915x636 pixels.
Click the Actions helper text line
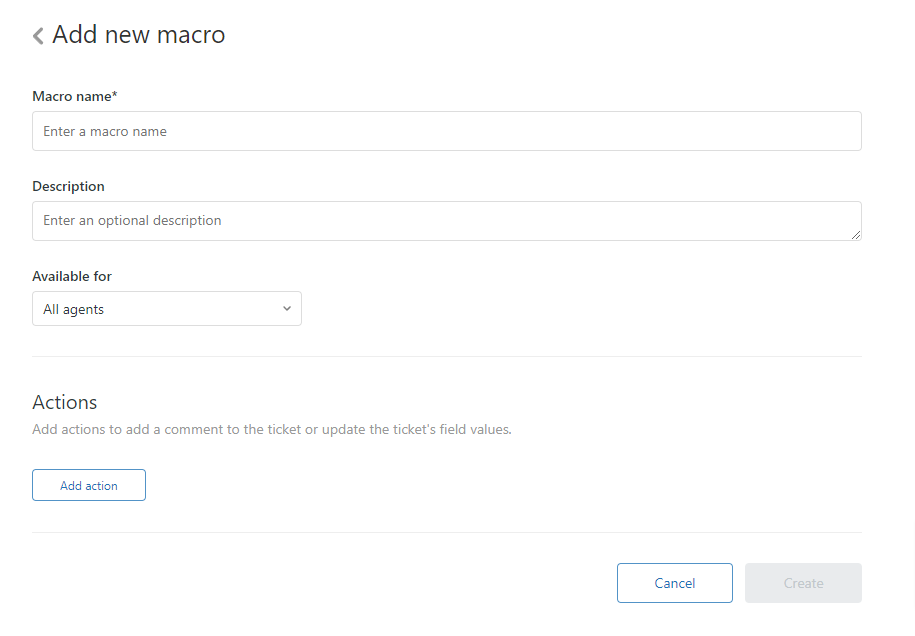tap(271, 430)
